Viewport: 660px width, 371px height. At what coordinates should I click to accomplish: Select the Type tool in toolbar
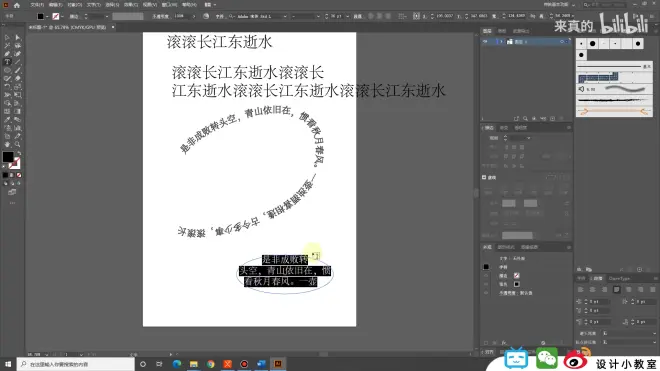tap(7, 62)
